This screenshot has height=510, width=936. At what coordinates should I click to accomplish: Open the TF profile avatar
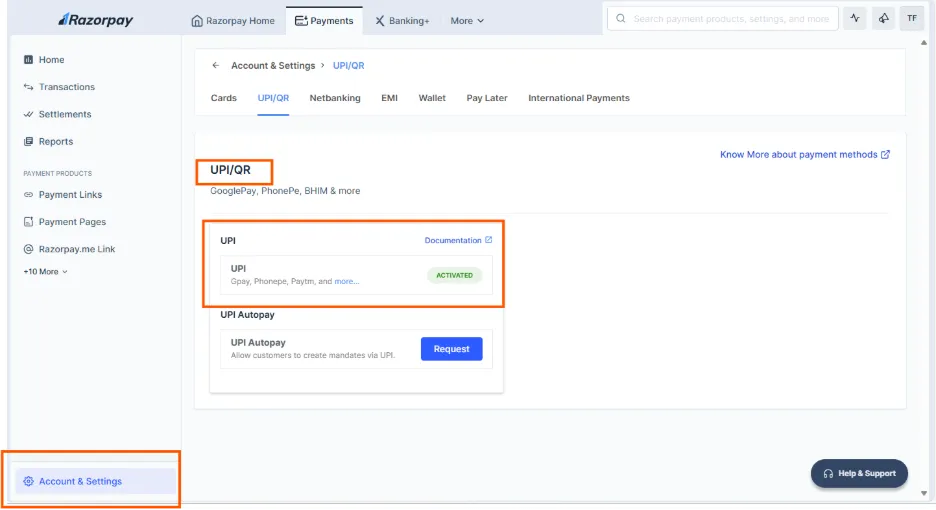(x=912, y=19)
